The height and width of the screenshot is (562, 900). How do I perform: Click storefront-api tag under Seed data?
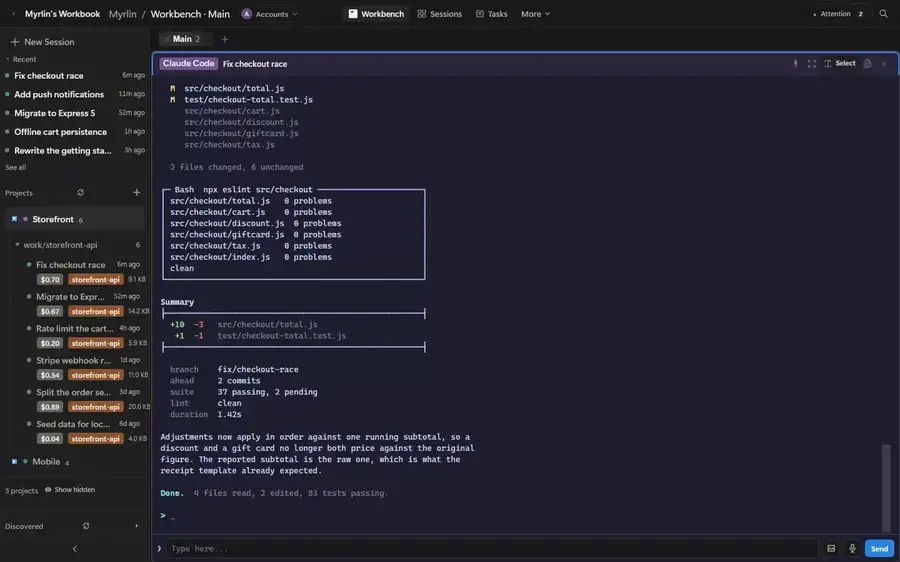pos(95,439)
